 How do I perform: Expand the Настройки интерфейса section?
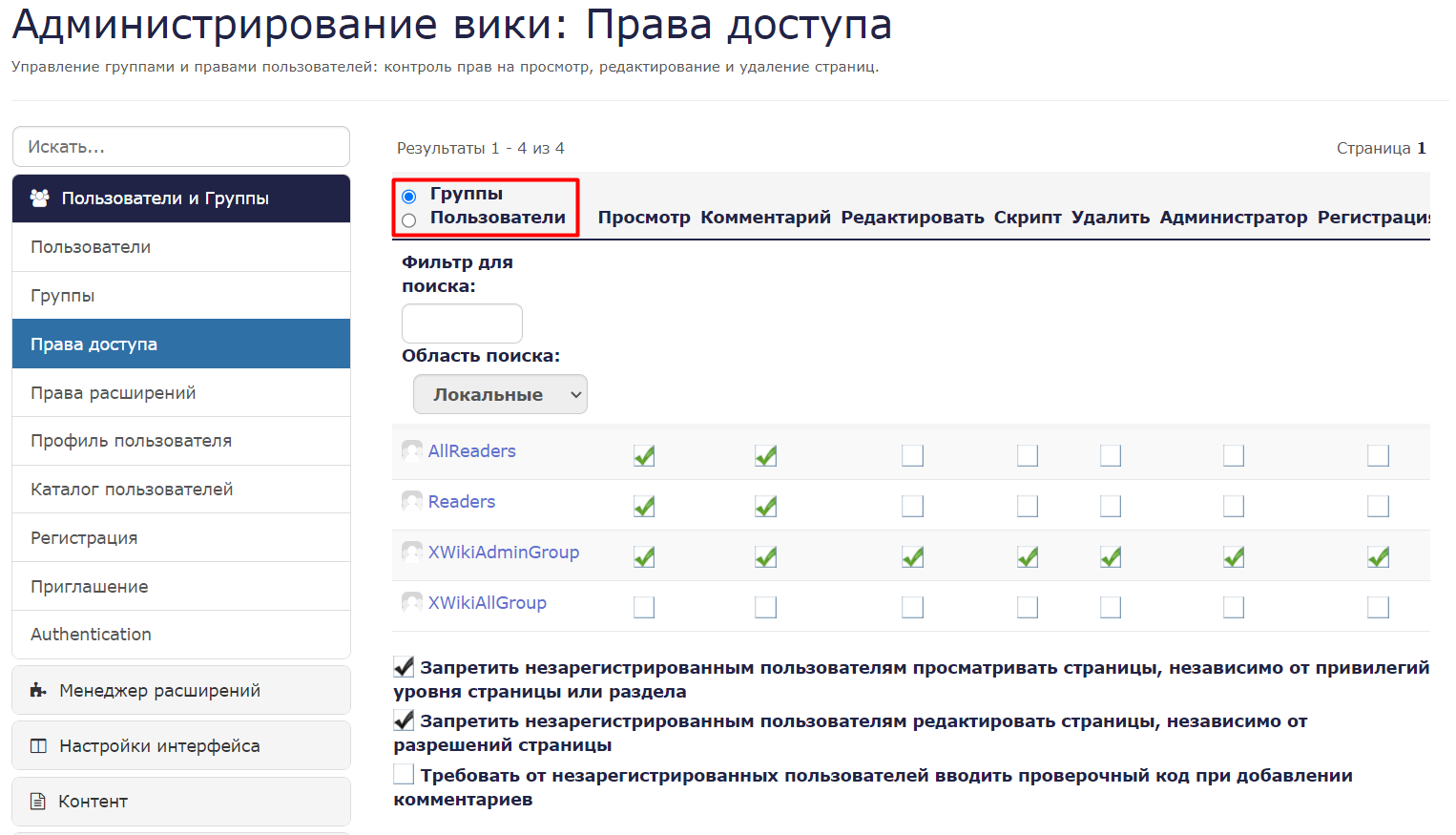[x=181, y=746]
